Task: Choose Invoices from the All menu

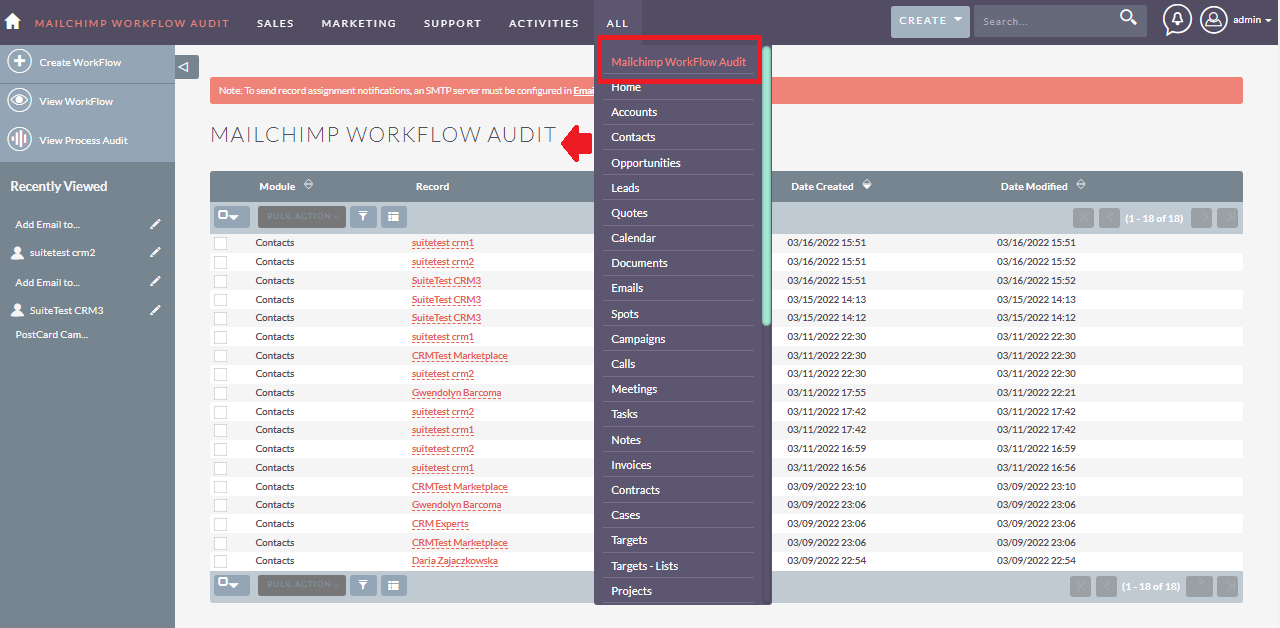Action: pos(631,465)
